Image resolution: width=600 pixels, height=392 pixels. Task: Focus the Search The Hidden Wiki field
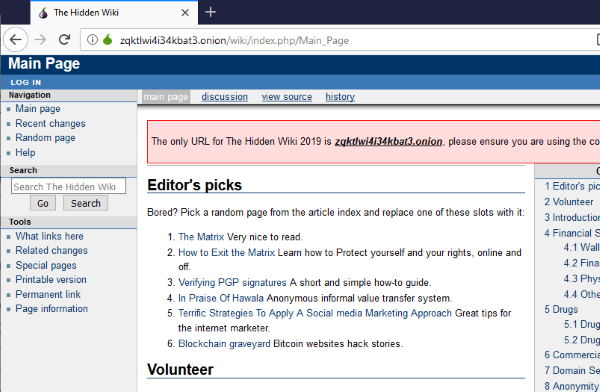68,186
